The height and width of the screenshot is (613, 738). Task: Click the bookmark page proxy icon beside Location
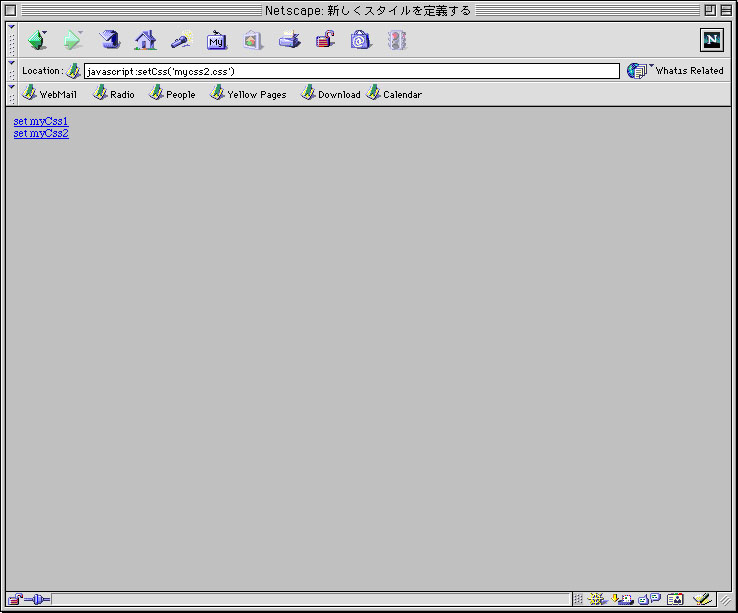(73, 71)
